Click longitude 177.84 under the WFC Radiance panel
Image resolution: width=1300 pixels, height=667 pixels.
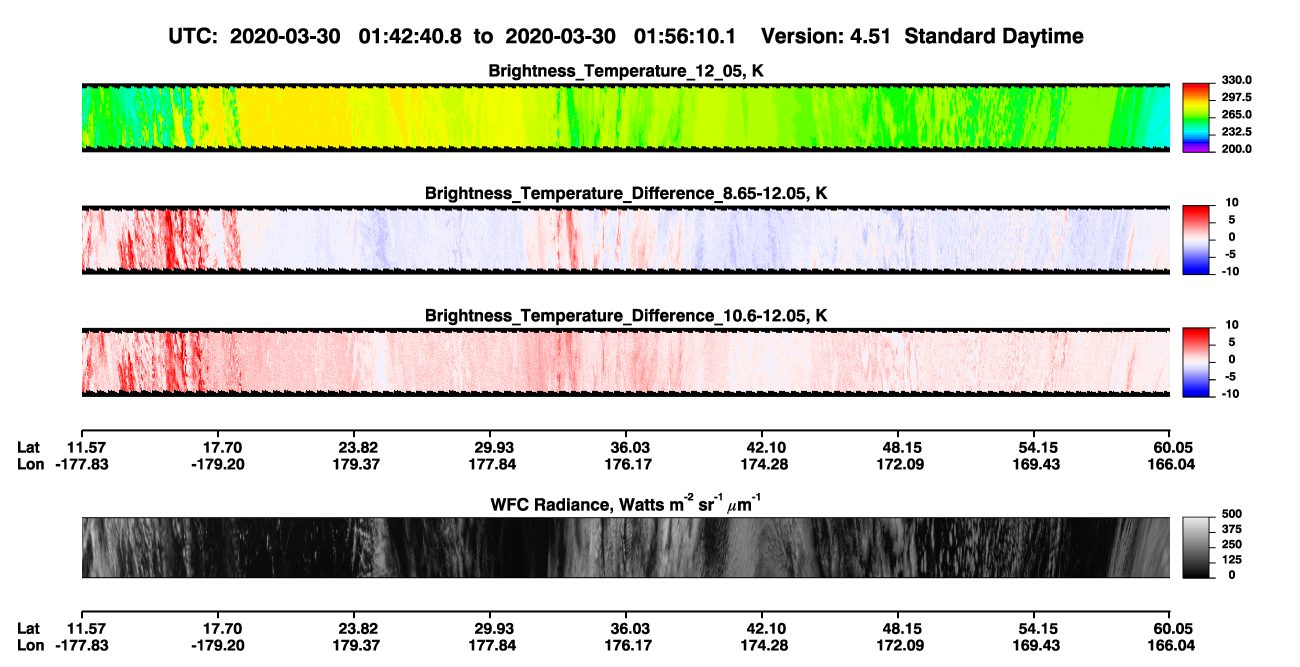pos(494,644)
